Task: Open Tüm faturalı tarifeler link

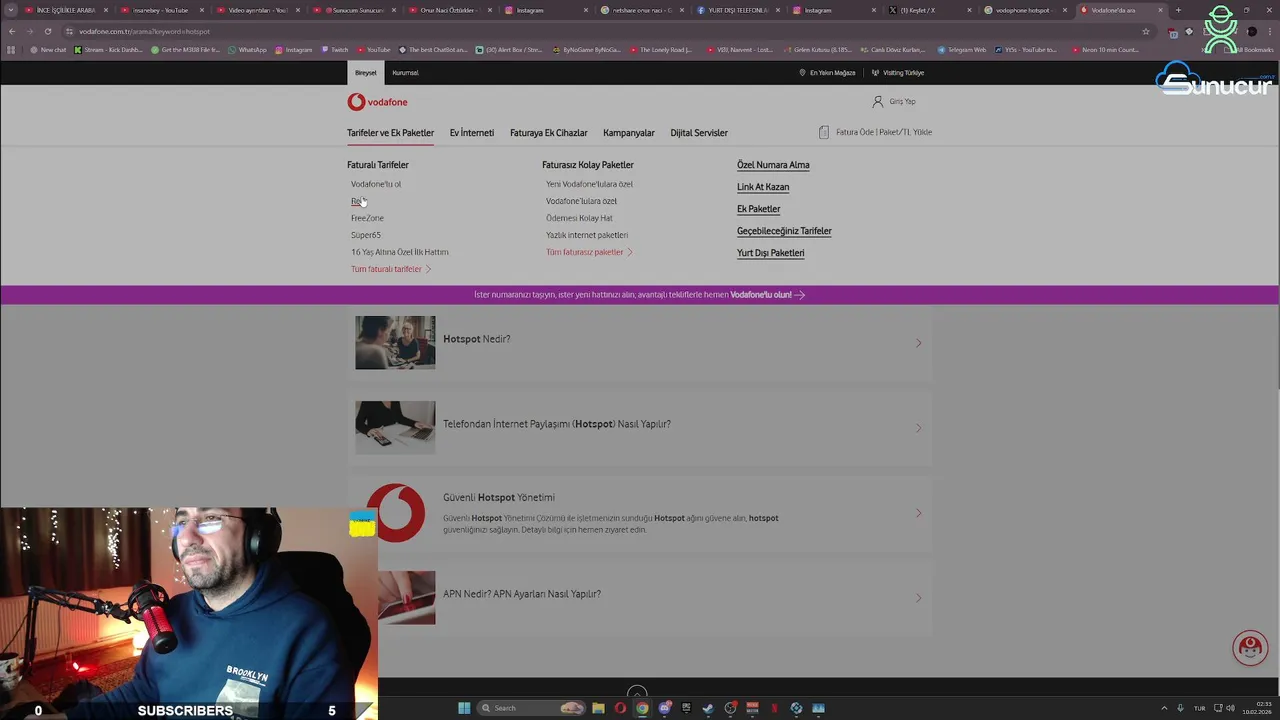Action: 391,269
